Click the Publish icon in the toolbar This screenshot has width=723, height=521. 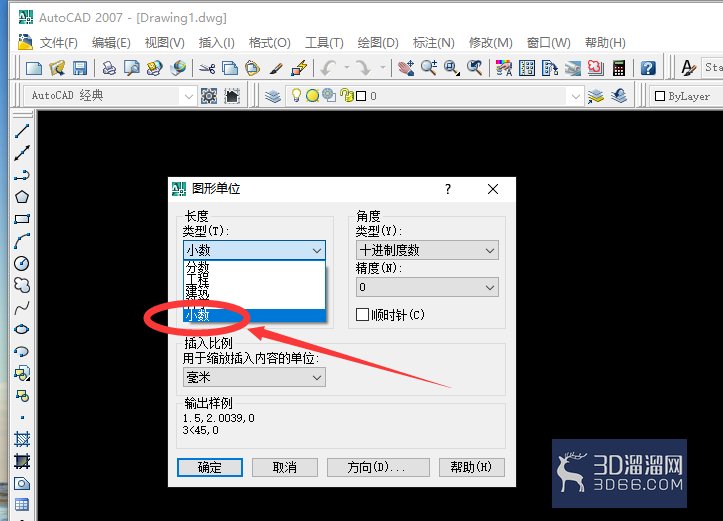(x=154, y=68)
